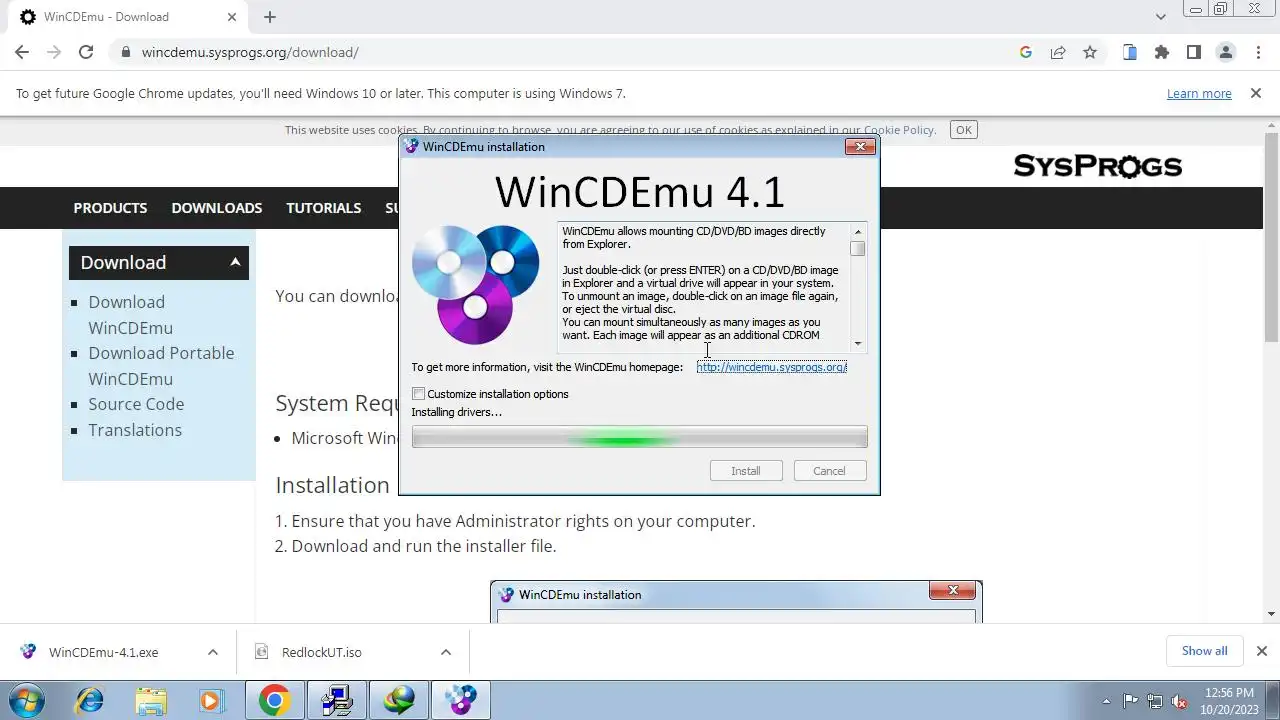1280x720 pixels.
Task: Open PRODUCTS in the site navigation
Action: click(110, 208)
